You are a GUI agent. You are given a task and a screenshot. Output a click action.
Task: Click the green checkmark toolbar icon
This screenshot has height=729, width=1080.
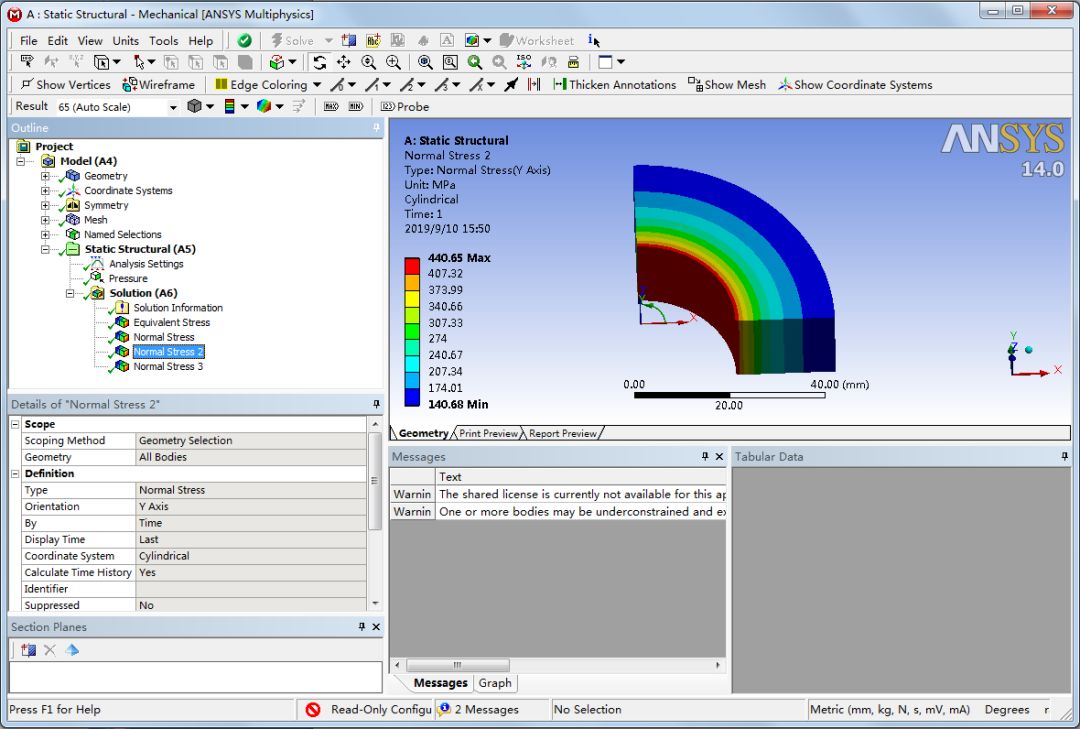click(x=245, y=41)
